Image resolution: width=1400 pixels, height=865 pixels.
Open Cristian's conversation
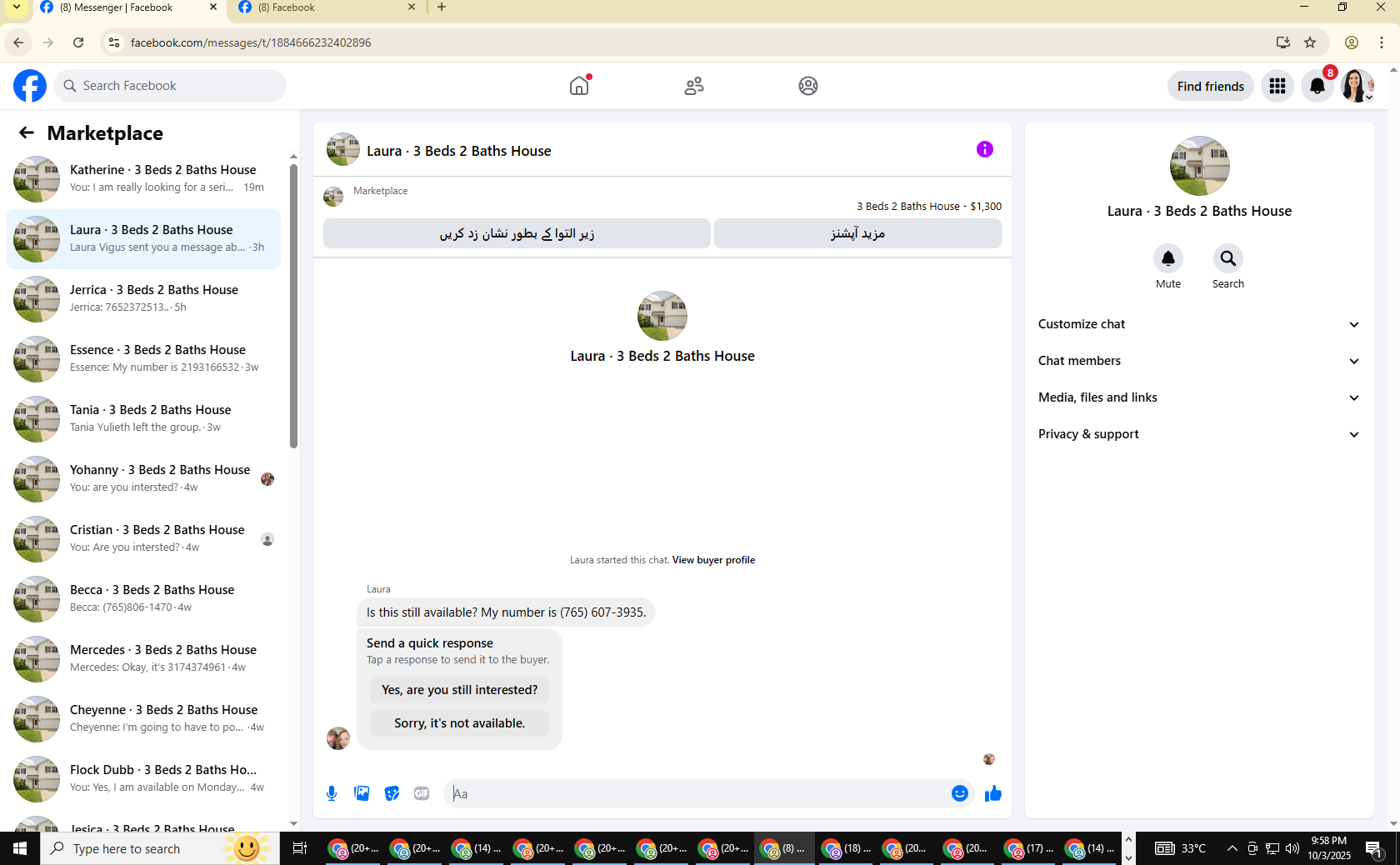pos(143,539)
